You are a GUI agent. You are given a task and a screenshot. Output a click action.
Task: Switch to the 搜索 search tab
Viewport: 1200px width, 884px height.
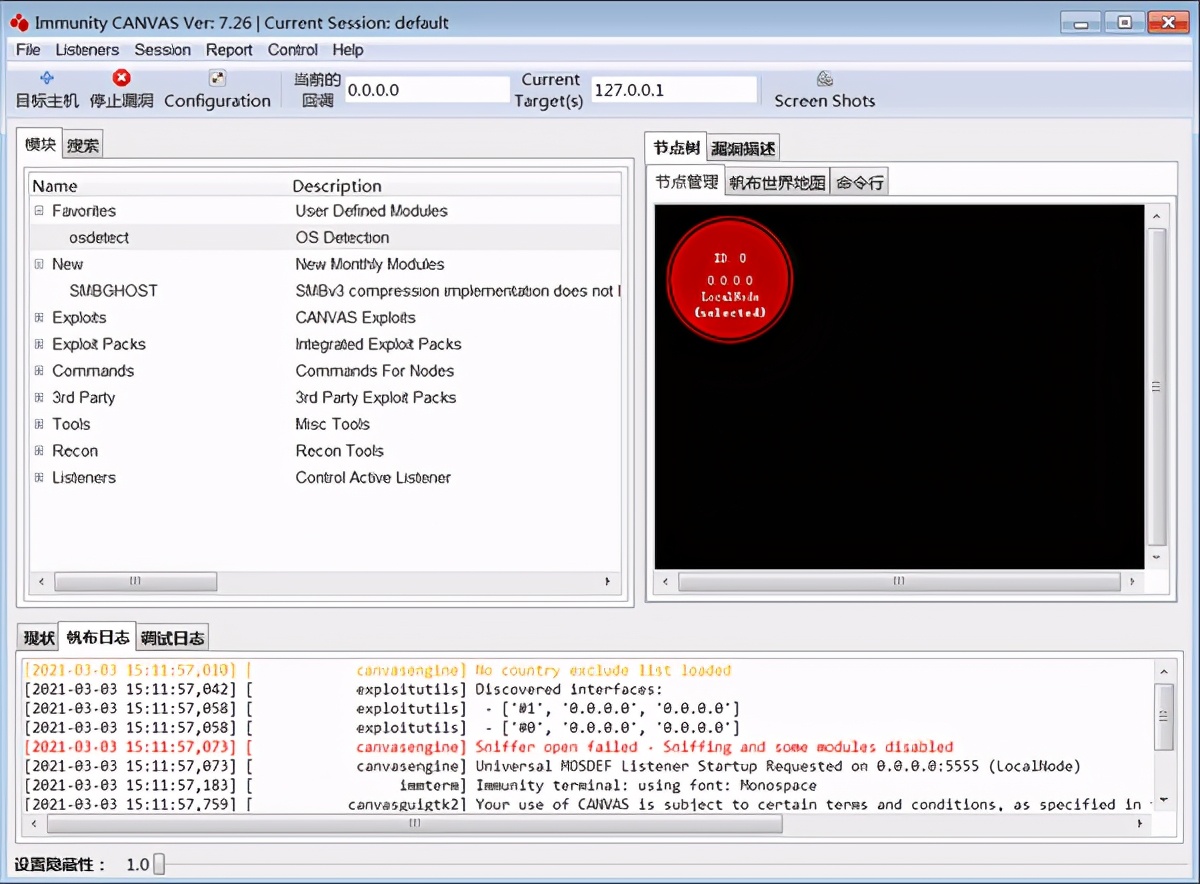coord(83,146)
